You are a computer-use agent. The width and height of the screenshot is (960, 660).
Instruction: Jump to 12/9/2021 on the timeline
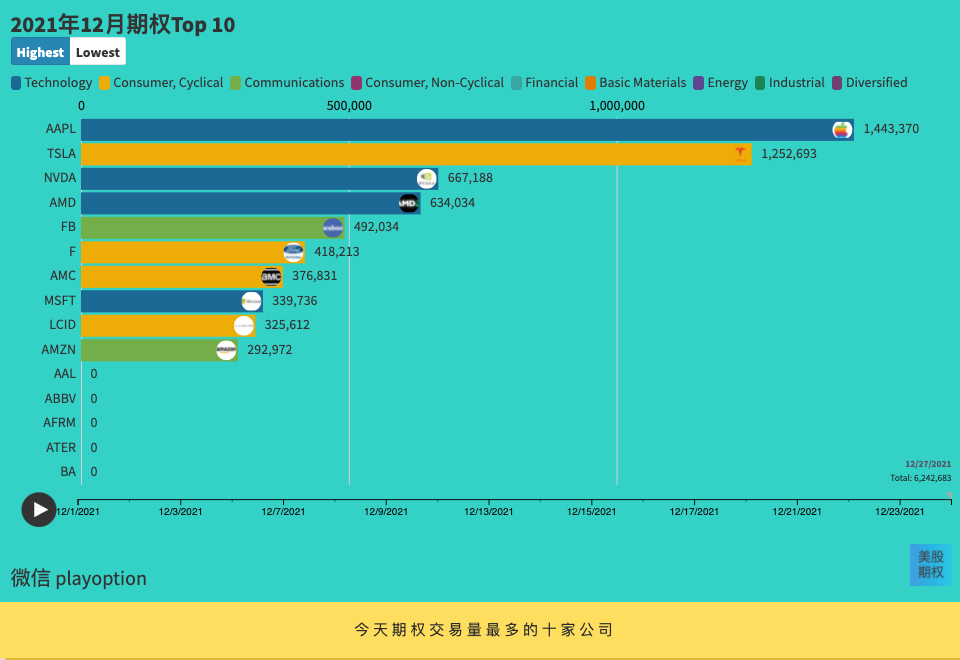click(386, 511)
